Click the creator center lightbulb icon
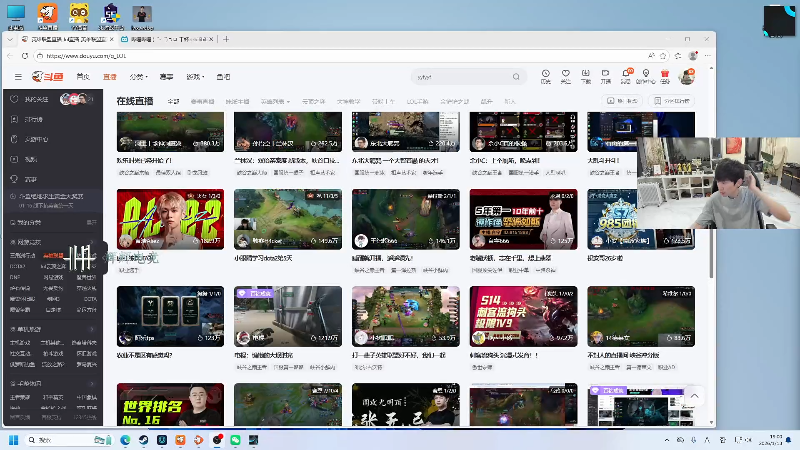 [645, 77]
